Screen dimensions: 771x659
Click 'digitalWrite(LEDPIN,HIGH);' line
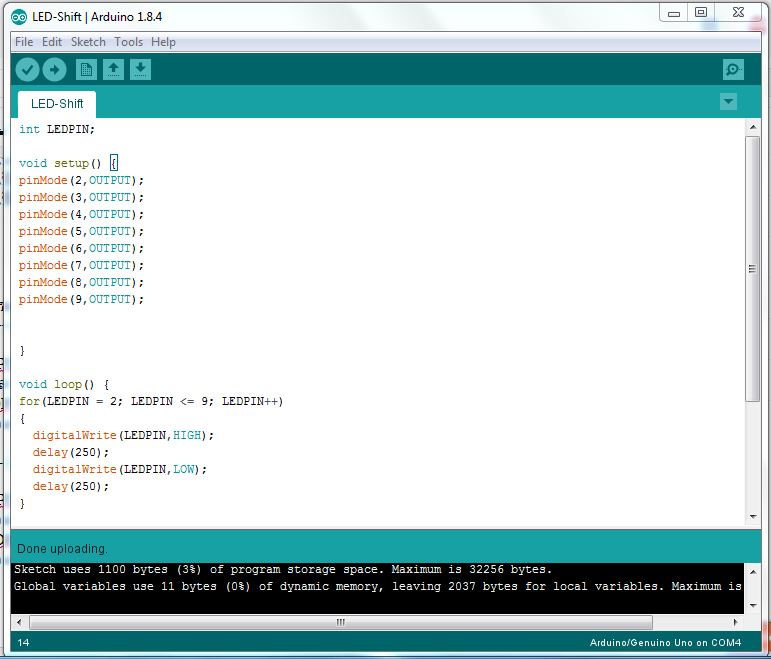click(x=123, y=436)
